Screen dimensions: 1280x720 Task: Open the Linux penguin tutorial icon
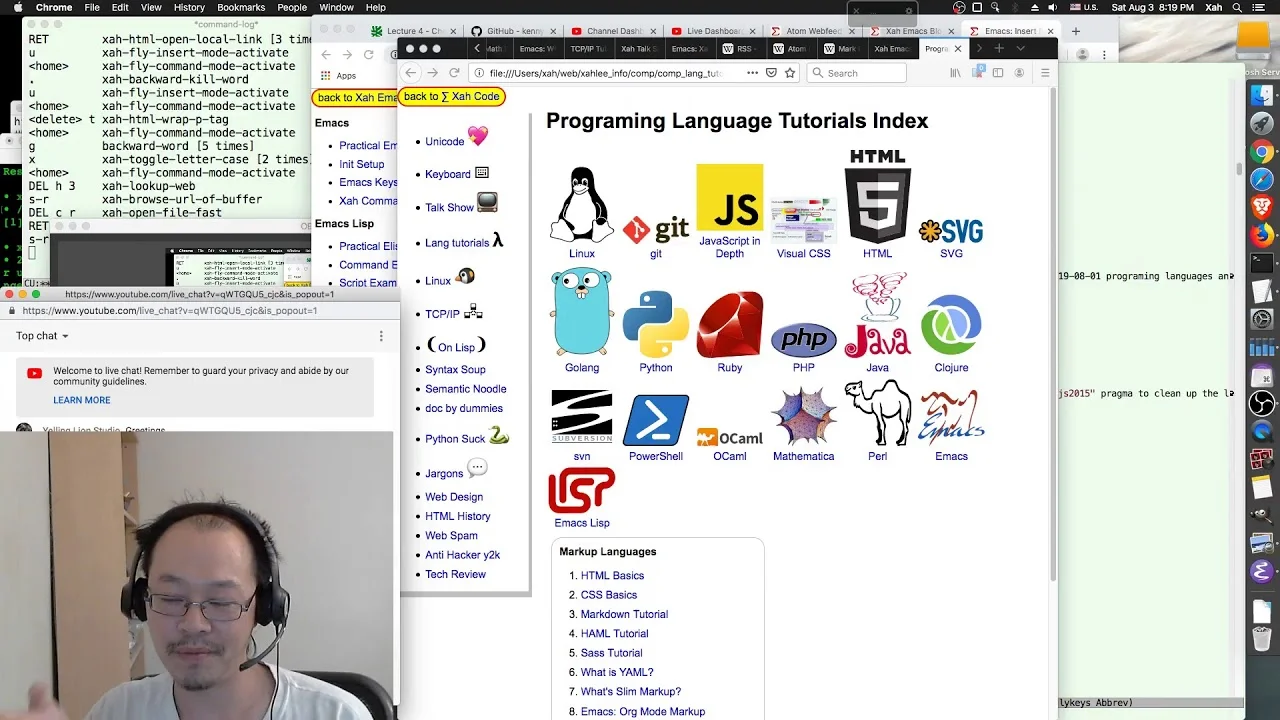(x=581, y=205)
